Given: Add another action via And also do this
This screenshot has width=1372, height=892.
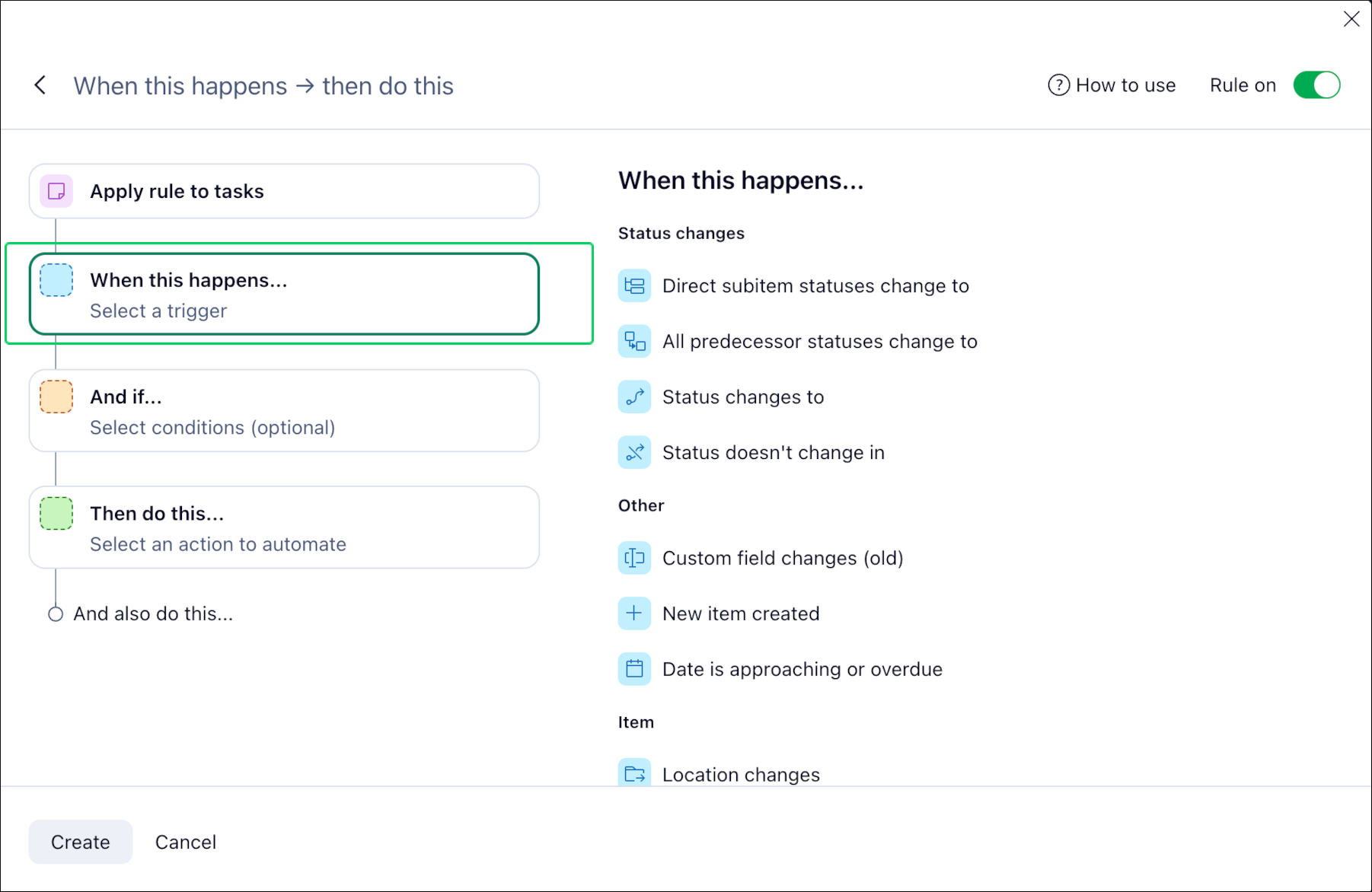Looking at the screenshot, I should 152,613.
